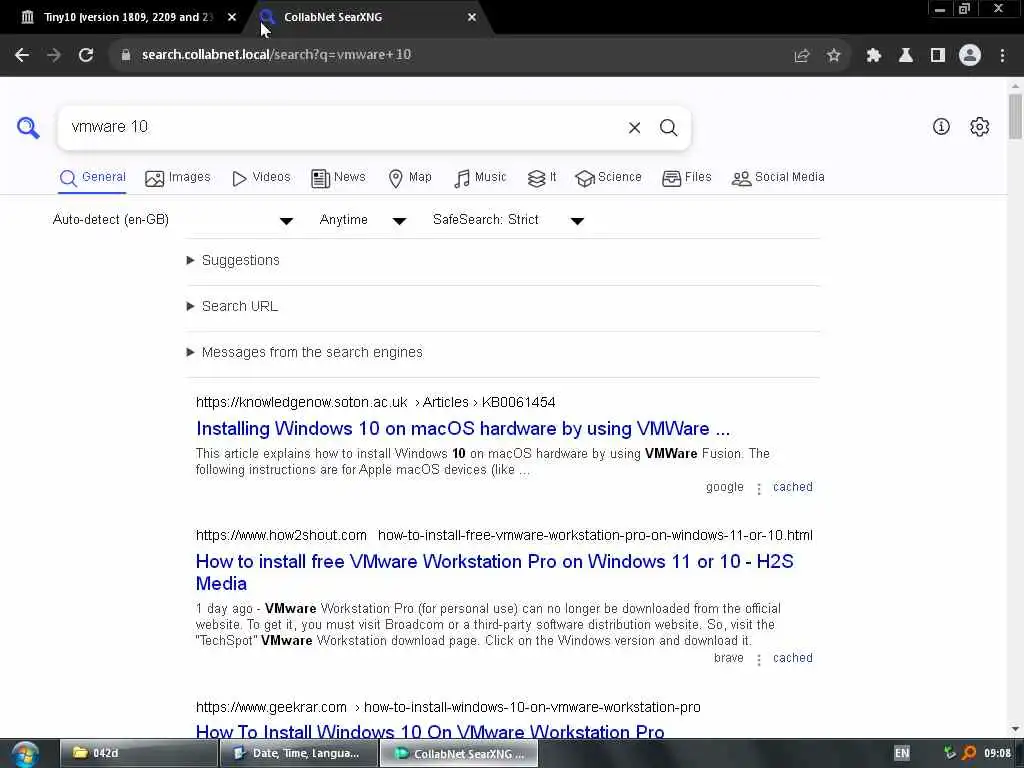The width and height of the screenshot is (1024, 768).
Task: Open cached link for brave result
Action: point(793,658)
